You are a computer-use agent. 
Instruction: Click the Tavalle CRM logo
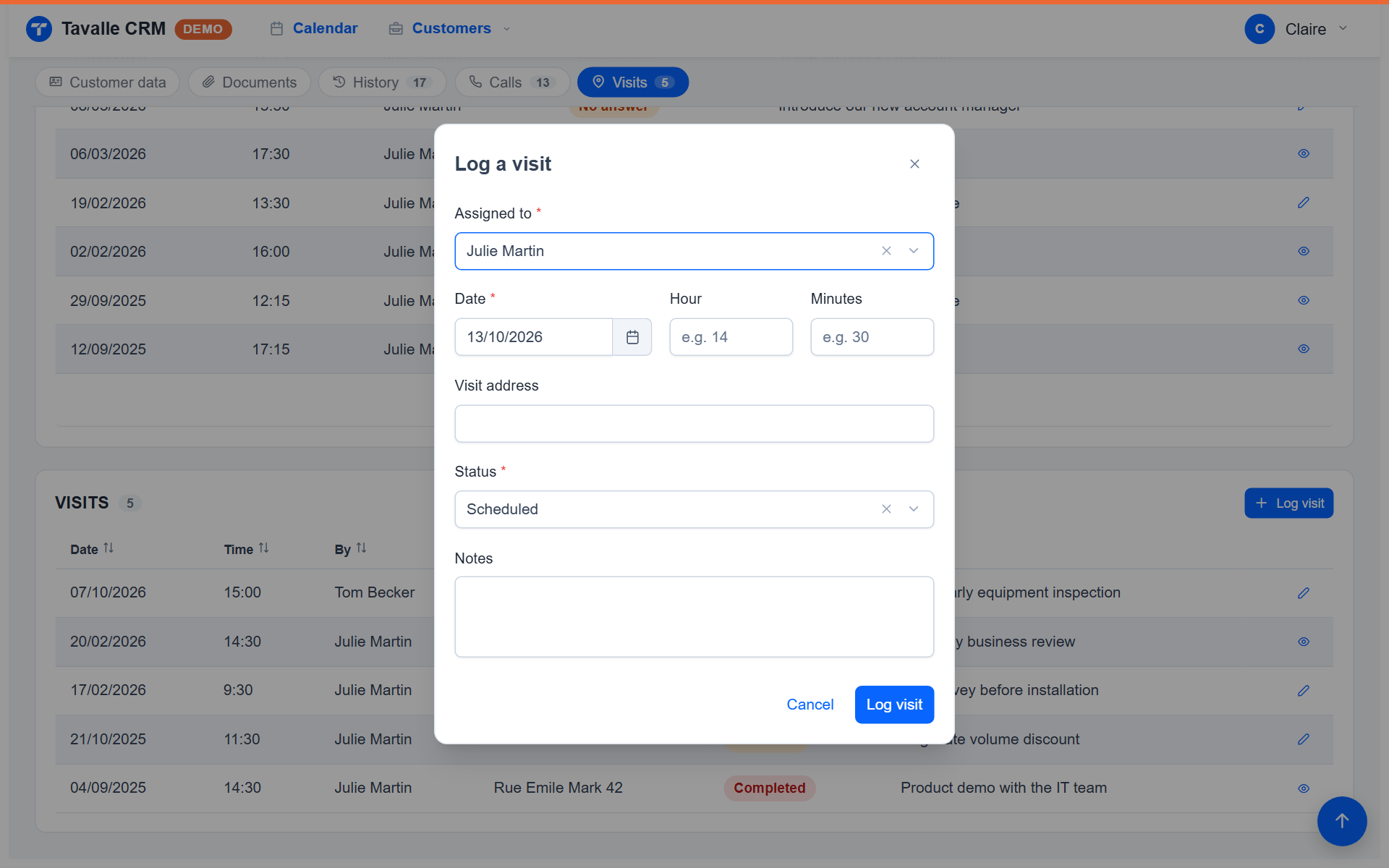(39, 29)
